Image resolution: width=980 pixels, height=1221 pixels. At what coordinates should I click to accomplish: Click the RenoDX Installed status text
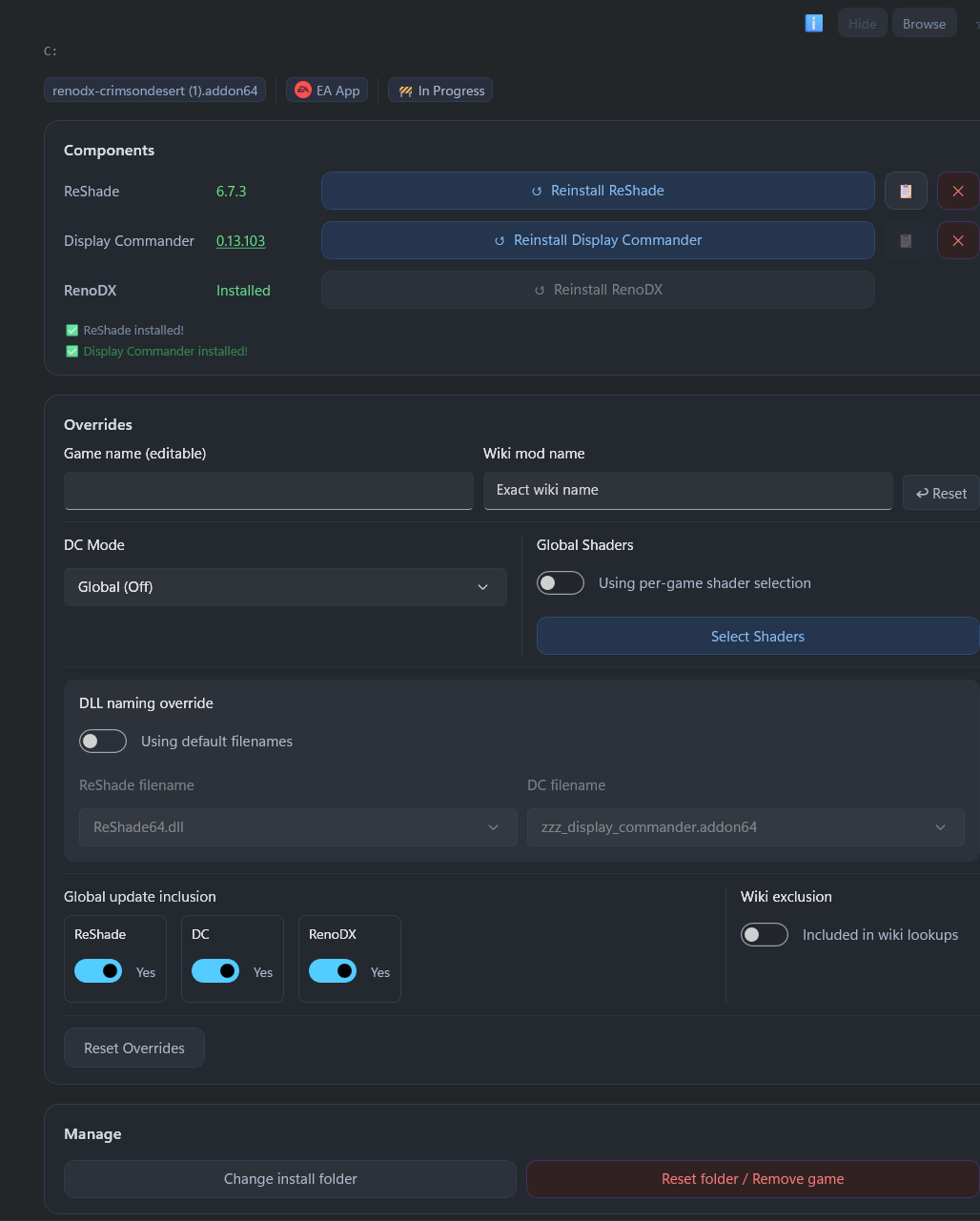pos(243,290)
